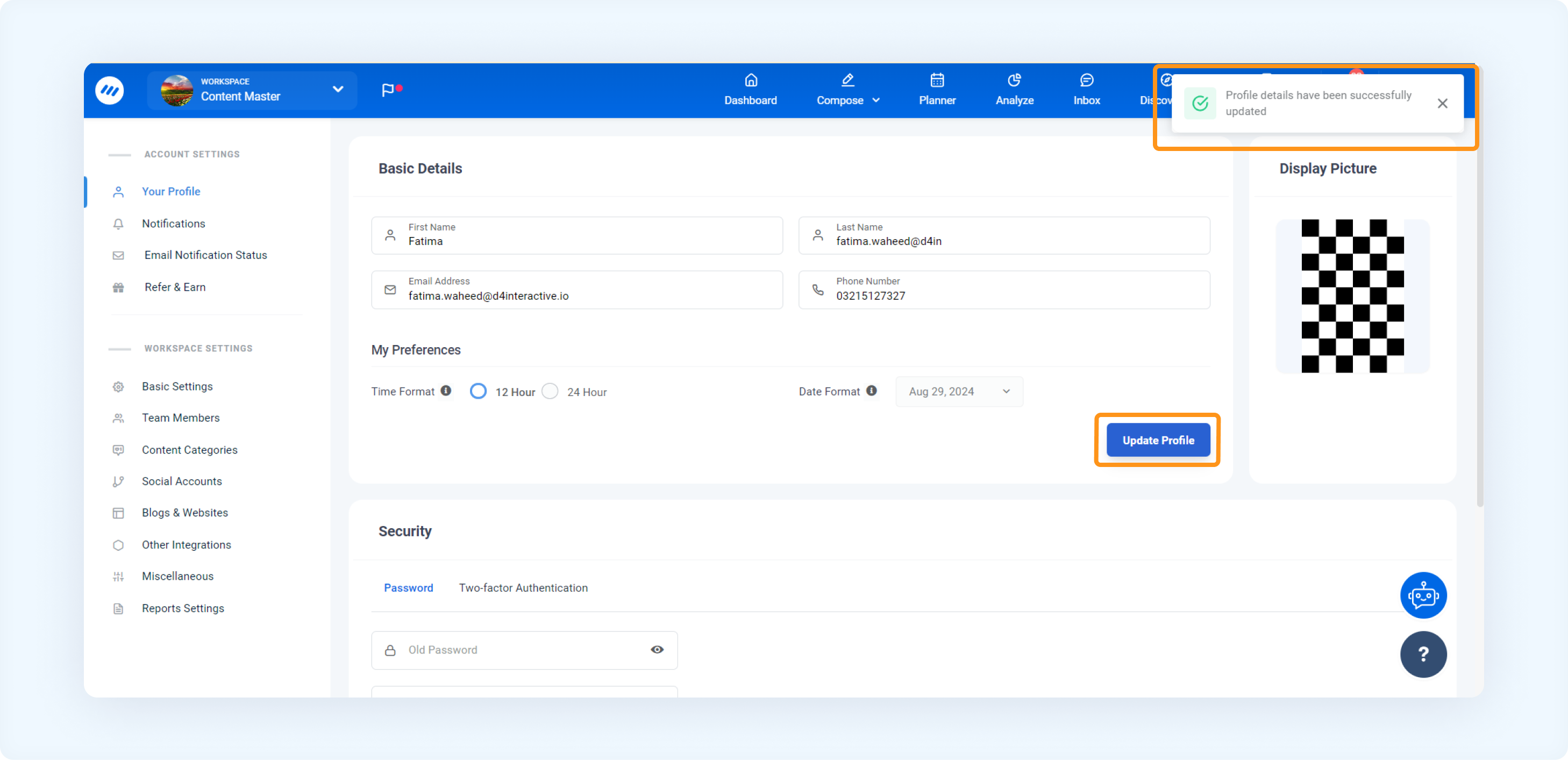Click the Last Name input field

1004,236
